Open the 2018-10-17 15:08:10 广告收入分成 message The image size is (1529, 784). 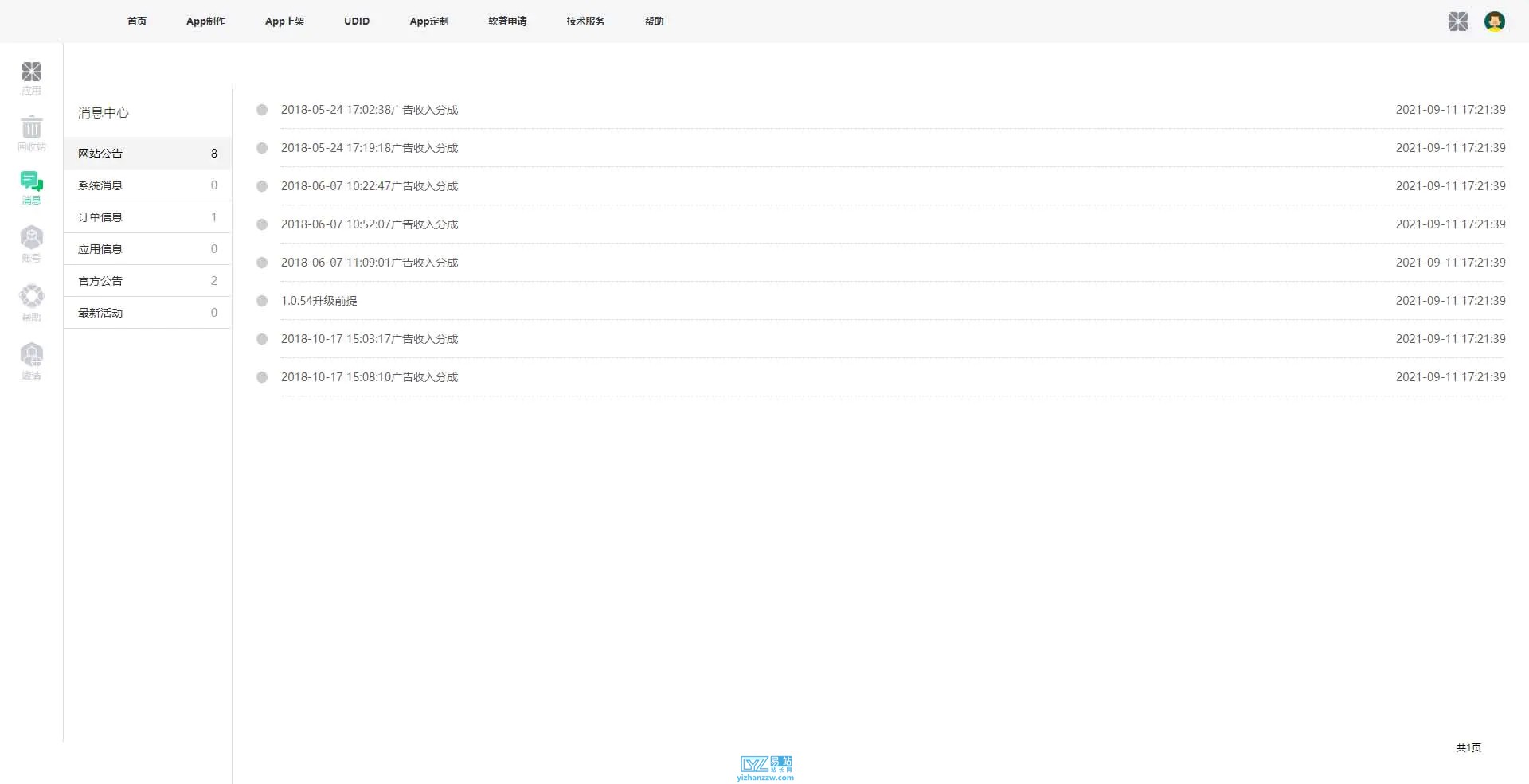click(370, 377)
